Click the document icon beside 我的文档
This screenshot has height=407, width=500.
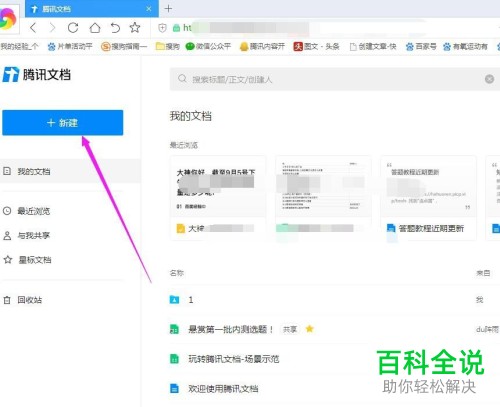pos(7,171)
